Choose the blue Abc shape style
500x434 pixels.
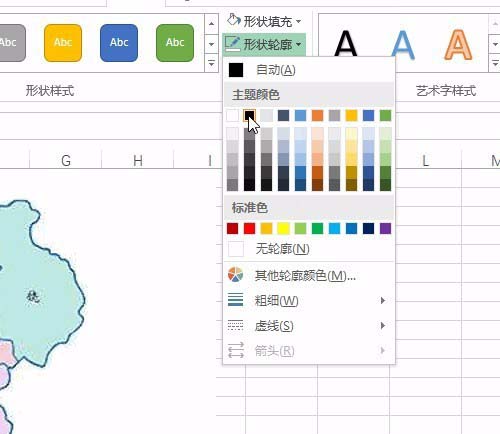pos(119,43)
